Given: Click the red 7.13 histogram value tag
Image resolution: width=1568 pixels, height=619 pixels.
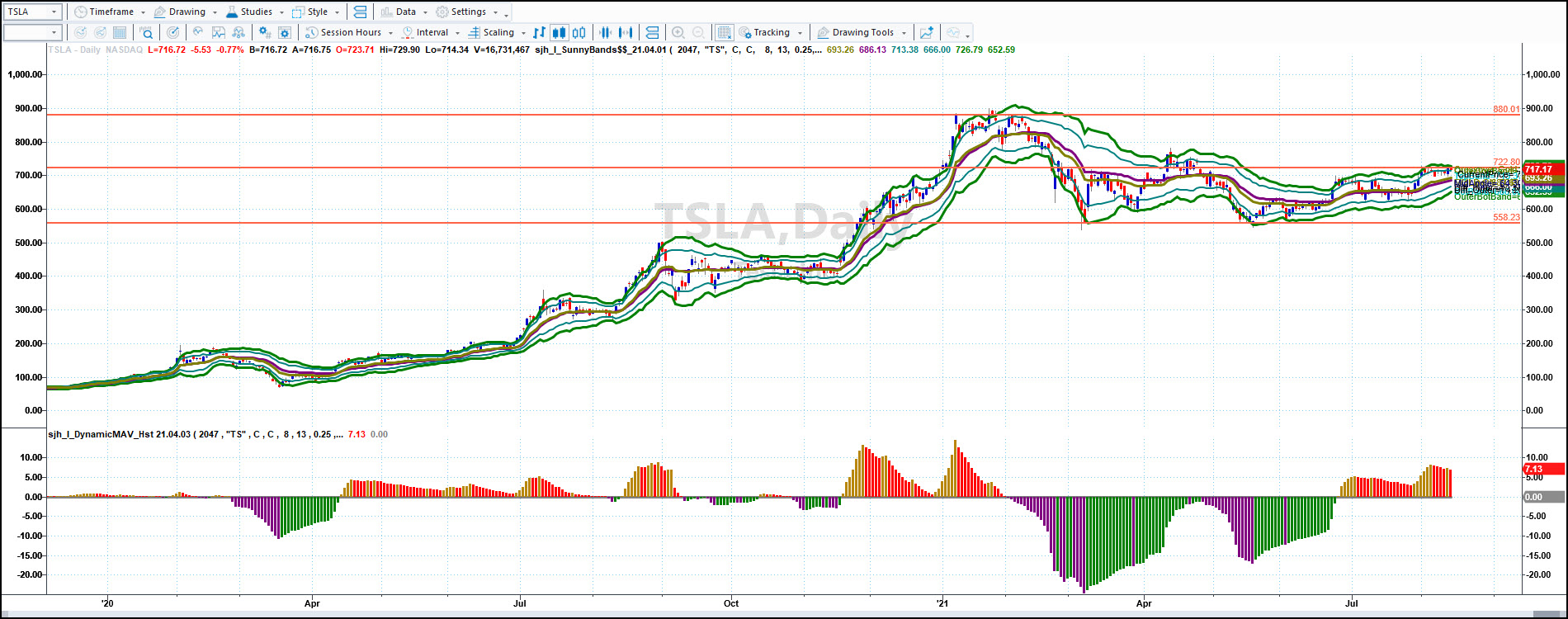Looking at the screenshot, I should pyautogui.click(x=1543, y=469).
